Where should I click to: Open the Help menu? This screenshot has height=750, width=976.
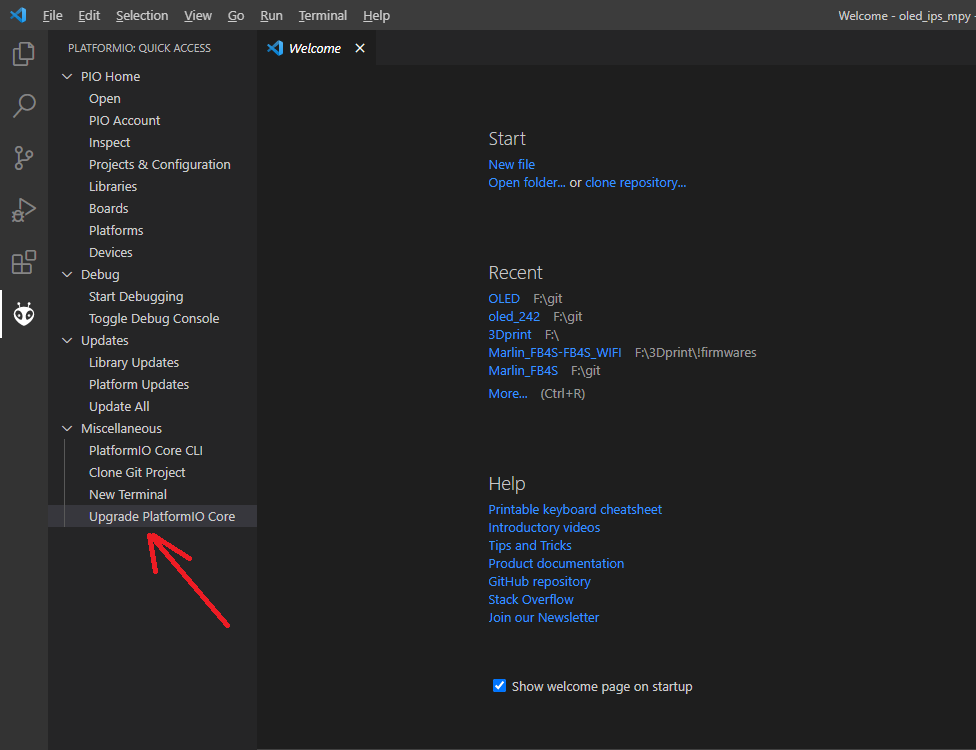pyautogui.click(x=377, y=16)
